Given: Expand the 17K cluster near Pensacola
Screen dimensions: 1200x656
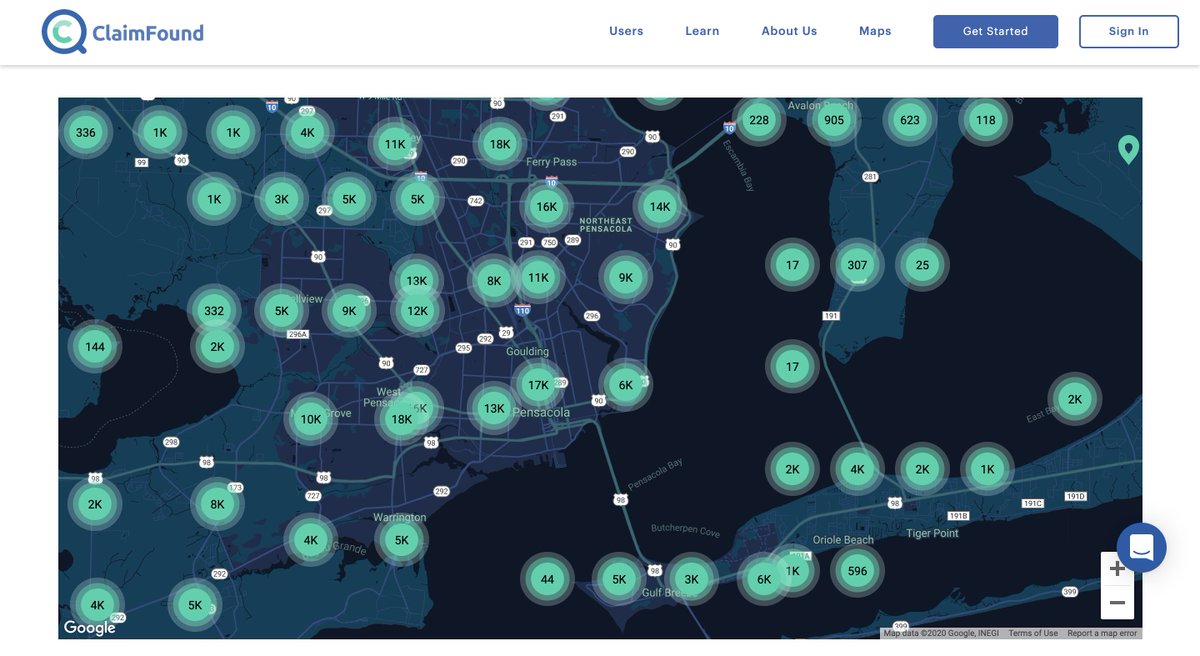Looking at the screenshot, I should (x=538, y=385).
